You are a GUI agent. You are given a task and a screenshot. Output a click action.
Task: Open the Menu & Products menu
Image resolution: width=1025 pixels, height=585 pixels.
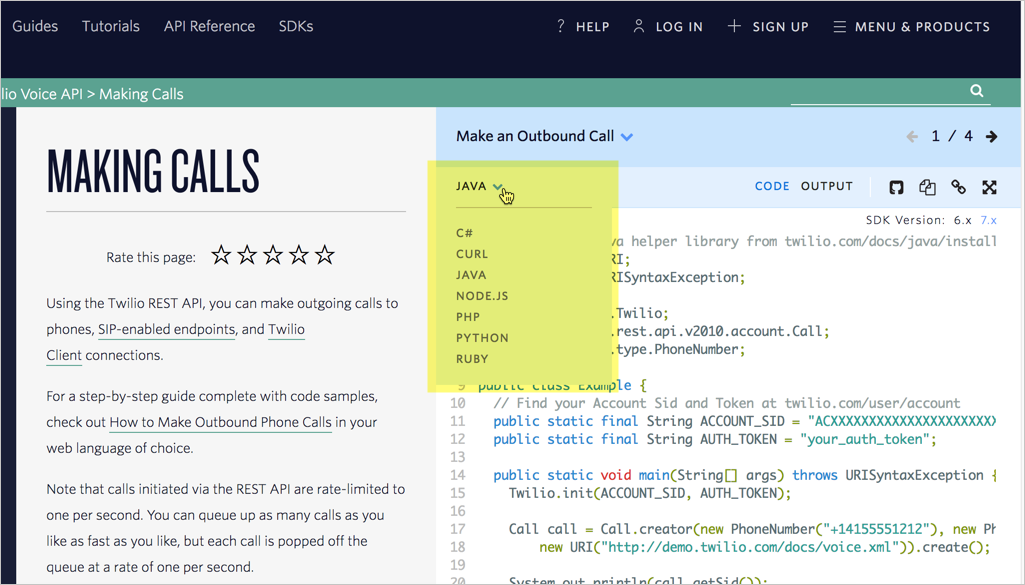pos(911,27)
